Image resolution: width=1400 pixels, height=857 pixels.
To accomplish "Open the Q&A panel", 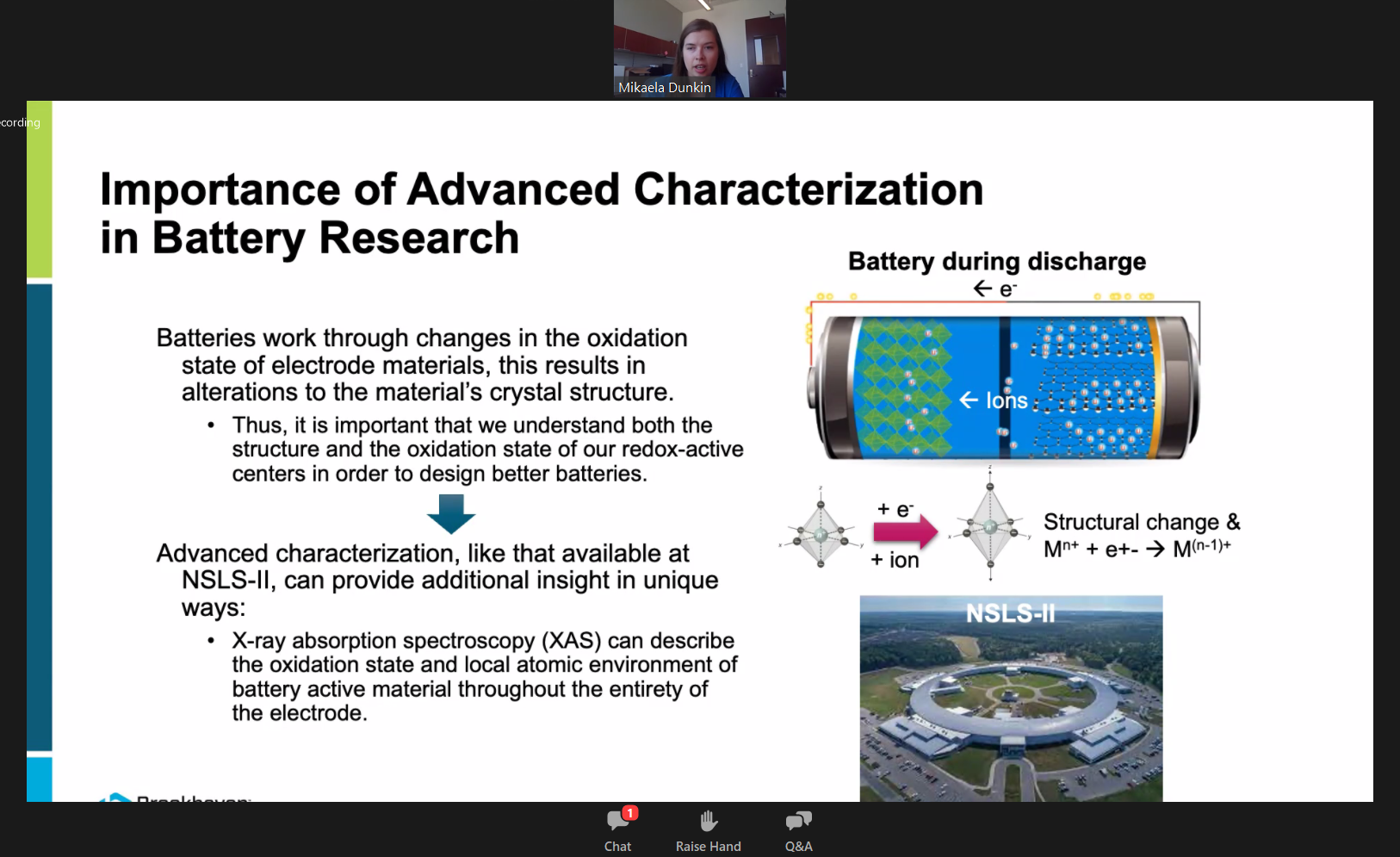I will click(x=798, y=829).
